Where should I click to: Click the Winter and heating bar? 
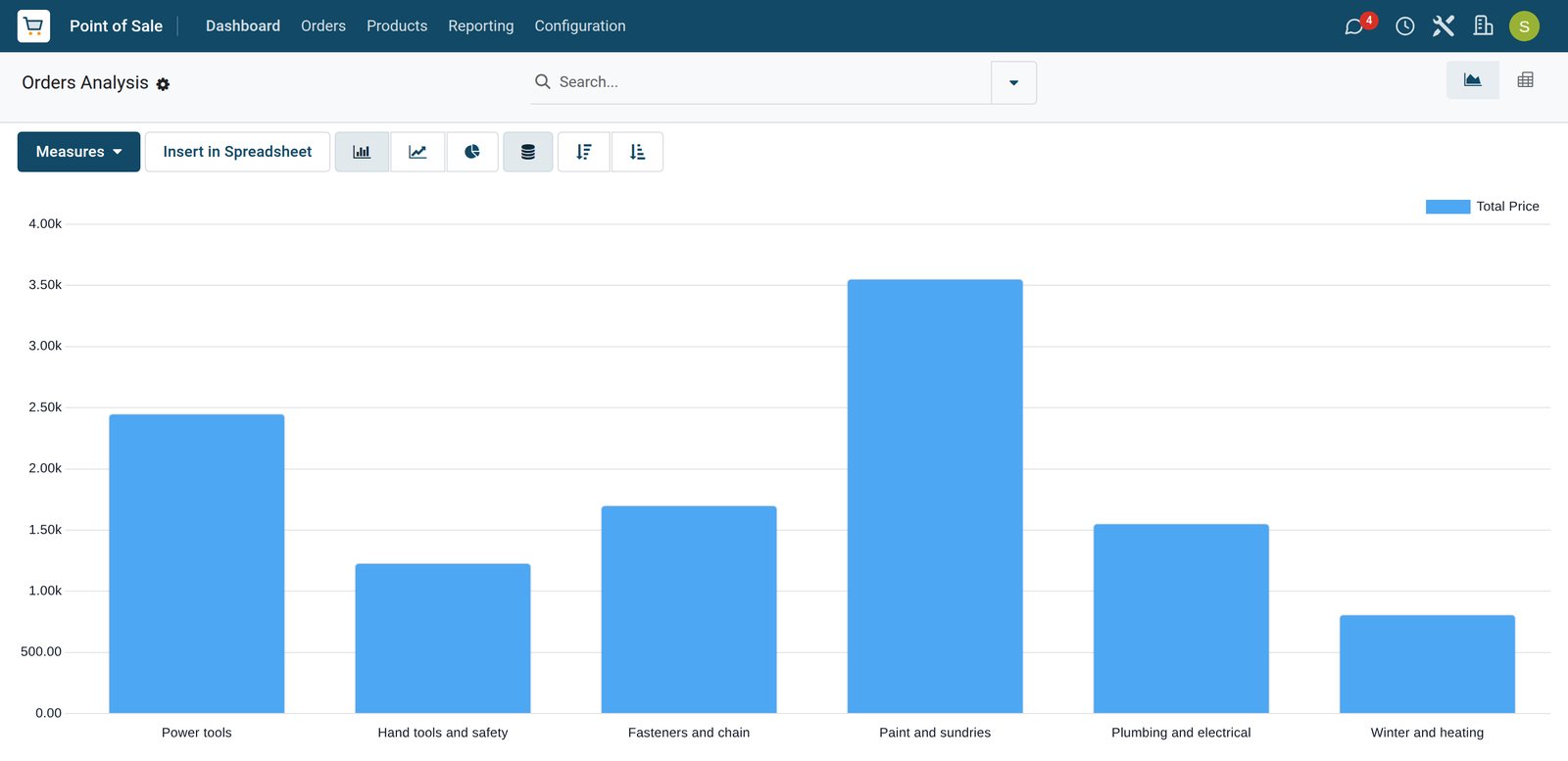click(x=1427, y=664)
